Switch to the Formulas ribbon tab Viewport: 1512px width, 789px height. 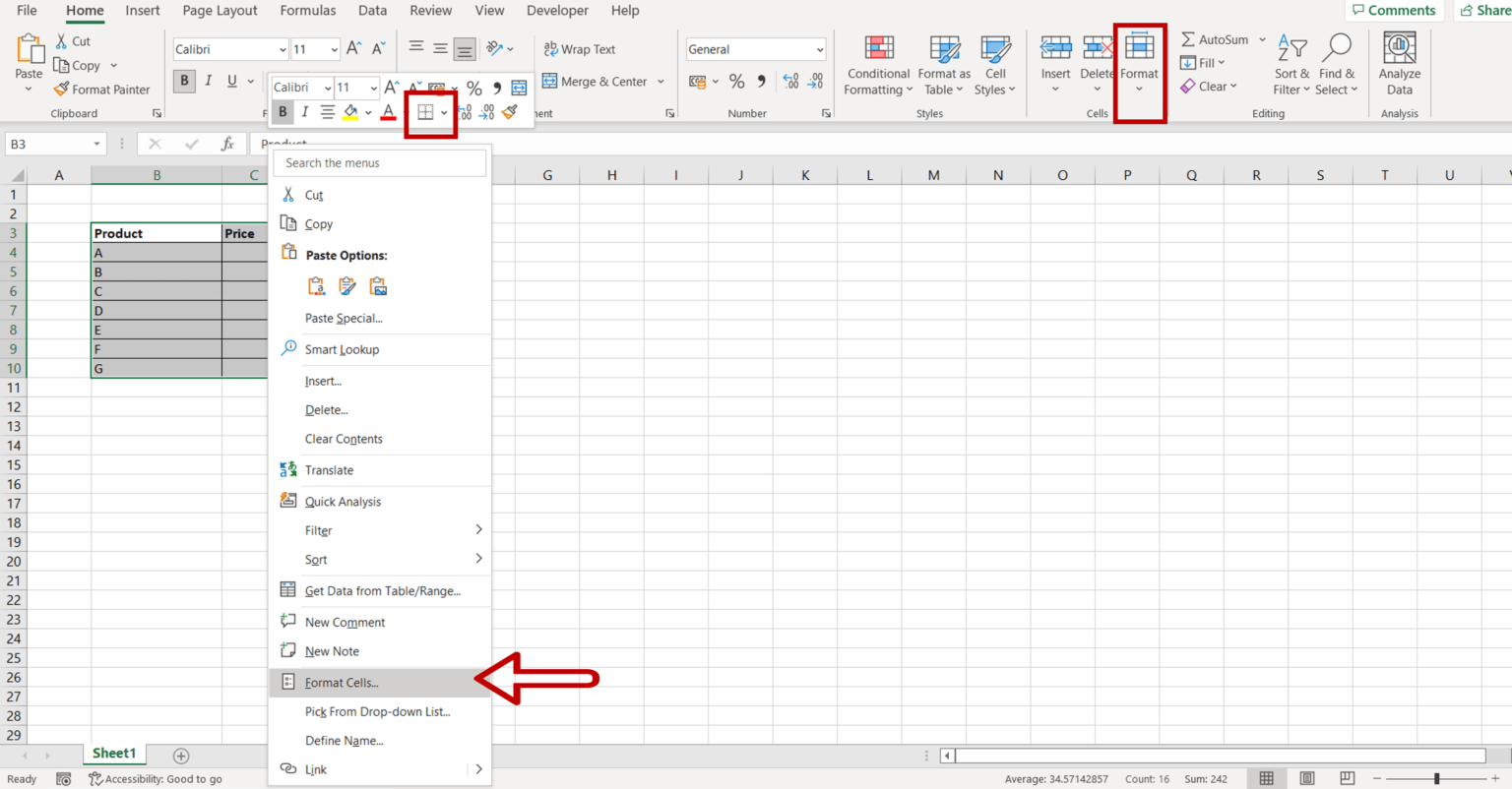pos(308,11)
